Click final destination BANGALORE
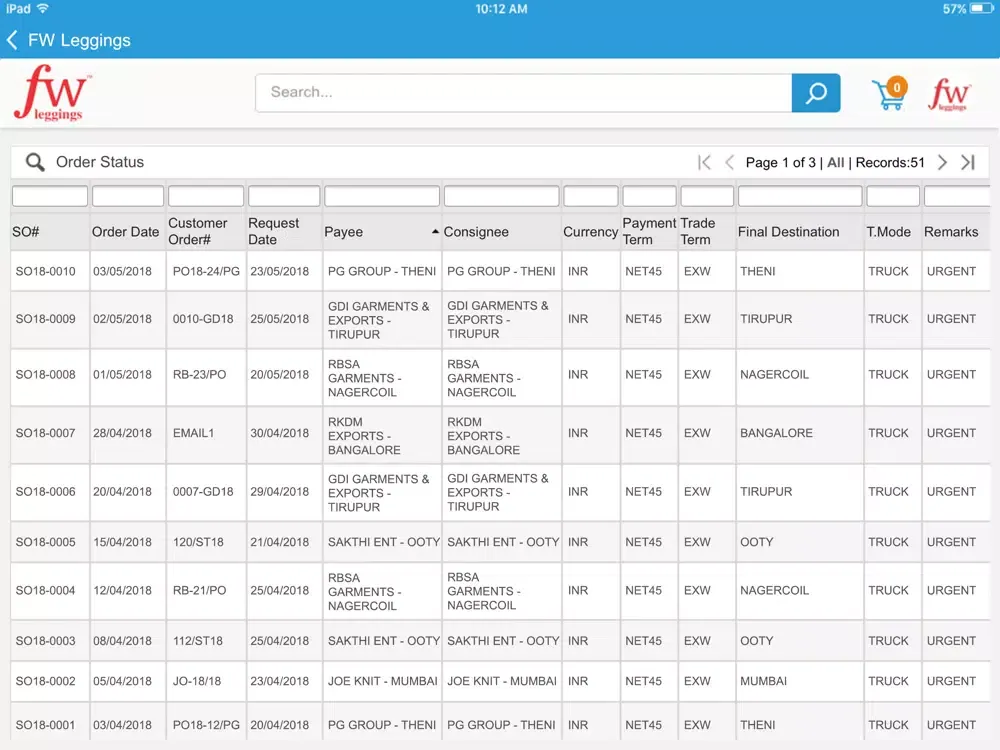 [x=776, y=434]
